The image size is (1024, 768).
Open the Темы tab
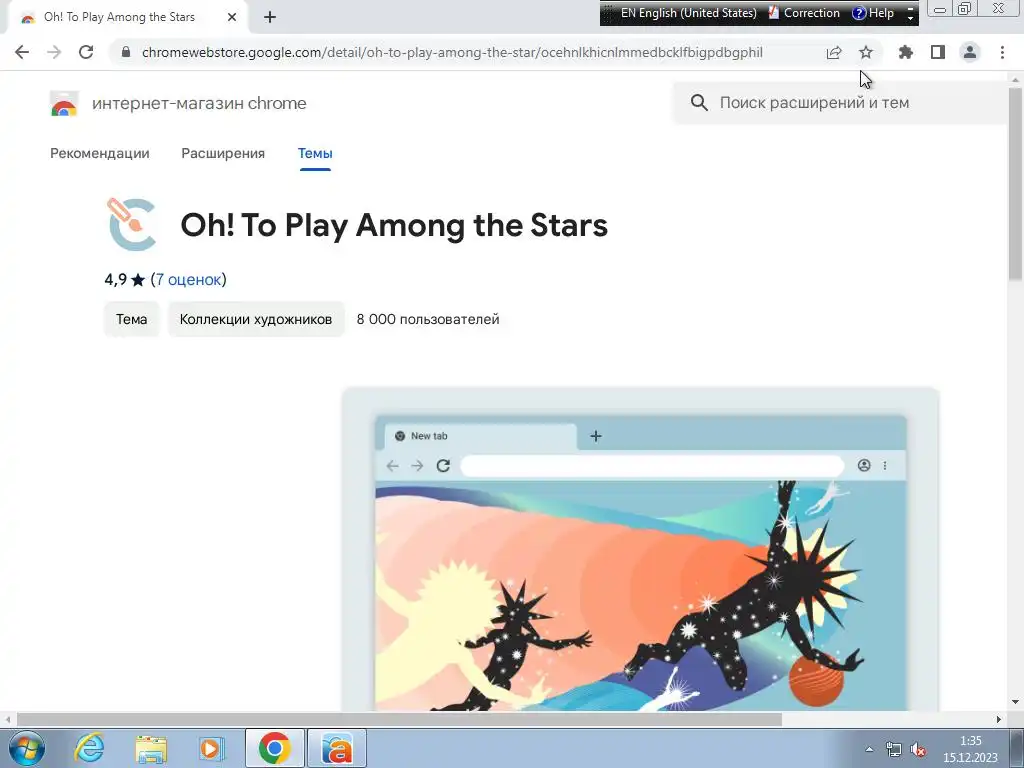click(315, 153)
